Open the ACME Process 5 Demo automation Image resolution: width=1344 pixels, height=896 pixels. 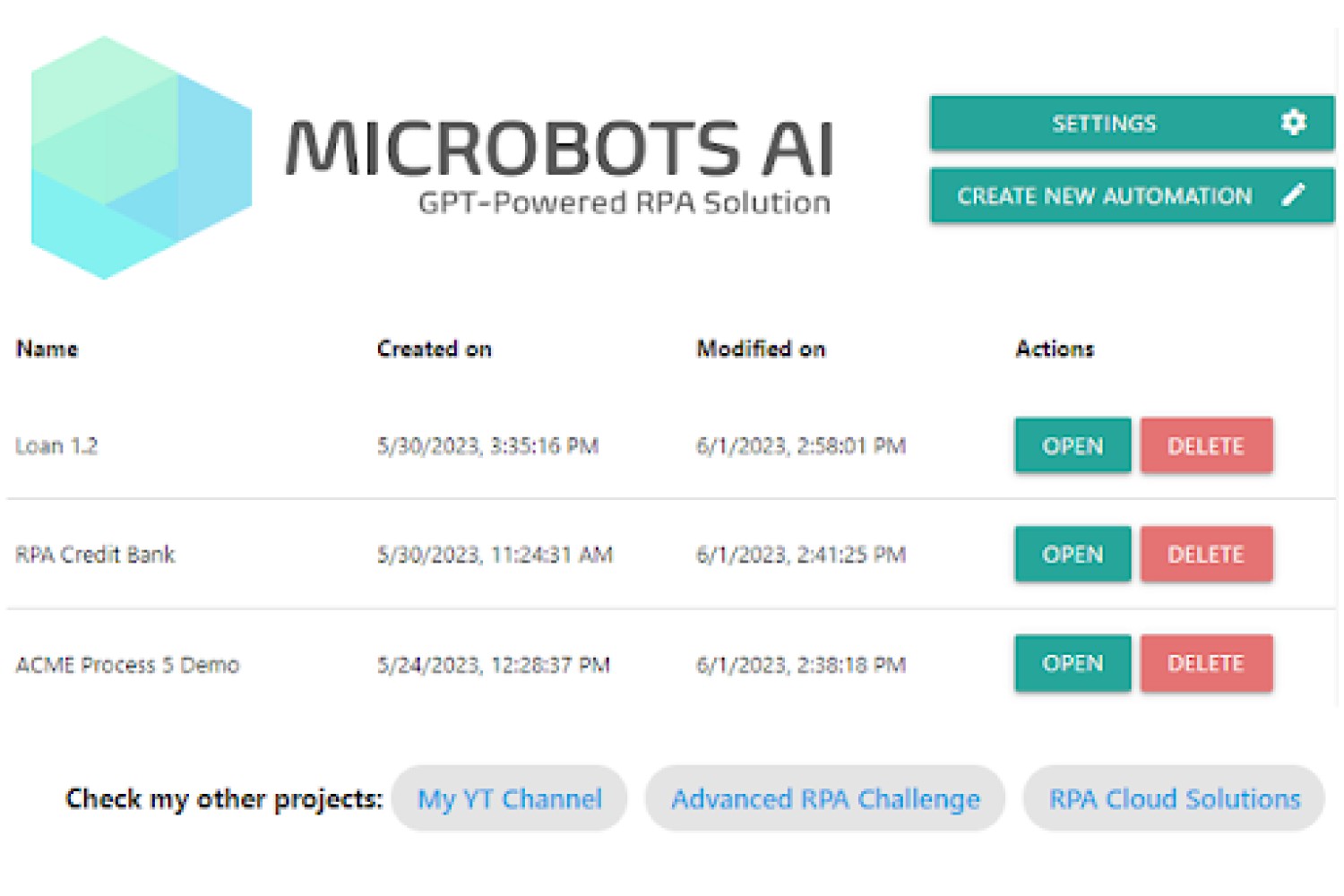[1073, 664]
